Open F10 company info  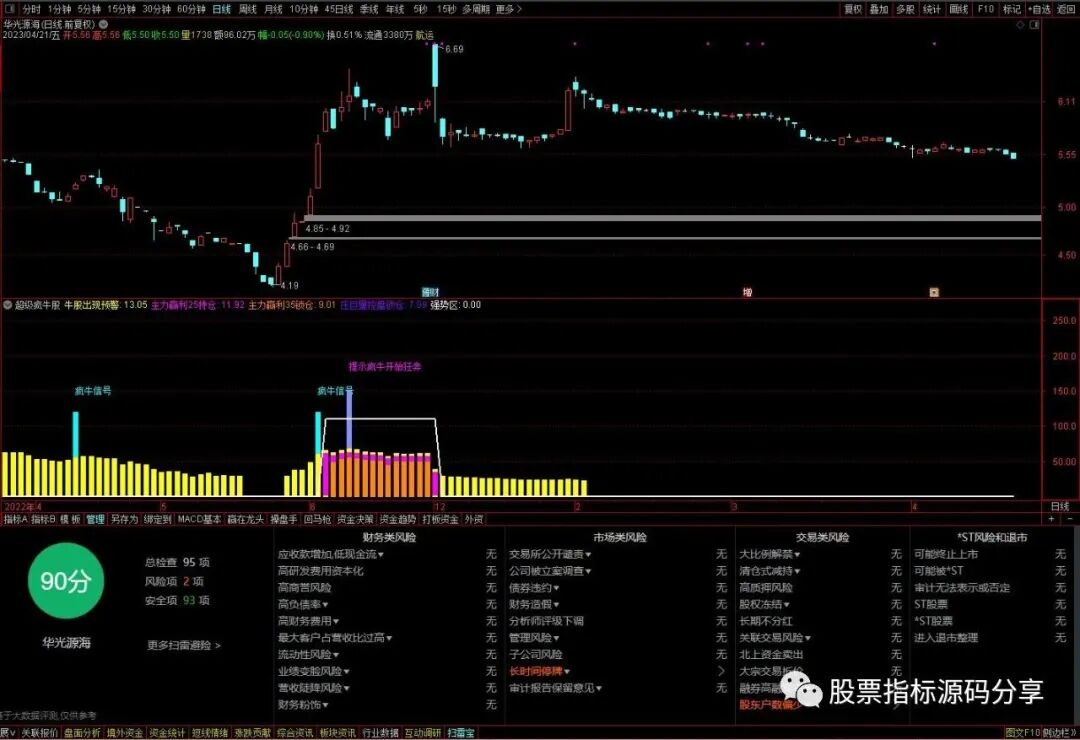pyautogui.click(x=986, y=9)
